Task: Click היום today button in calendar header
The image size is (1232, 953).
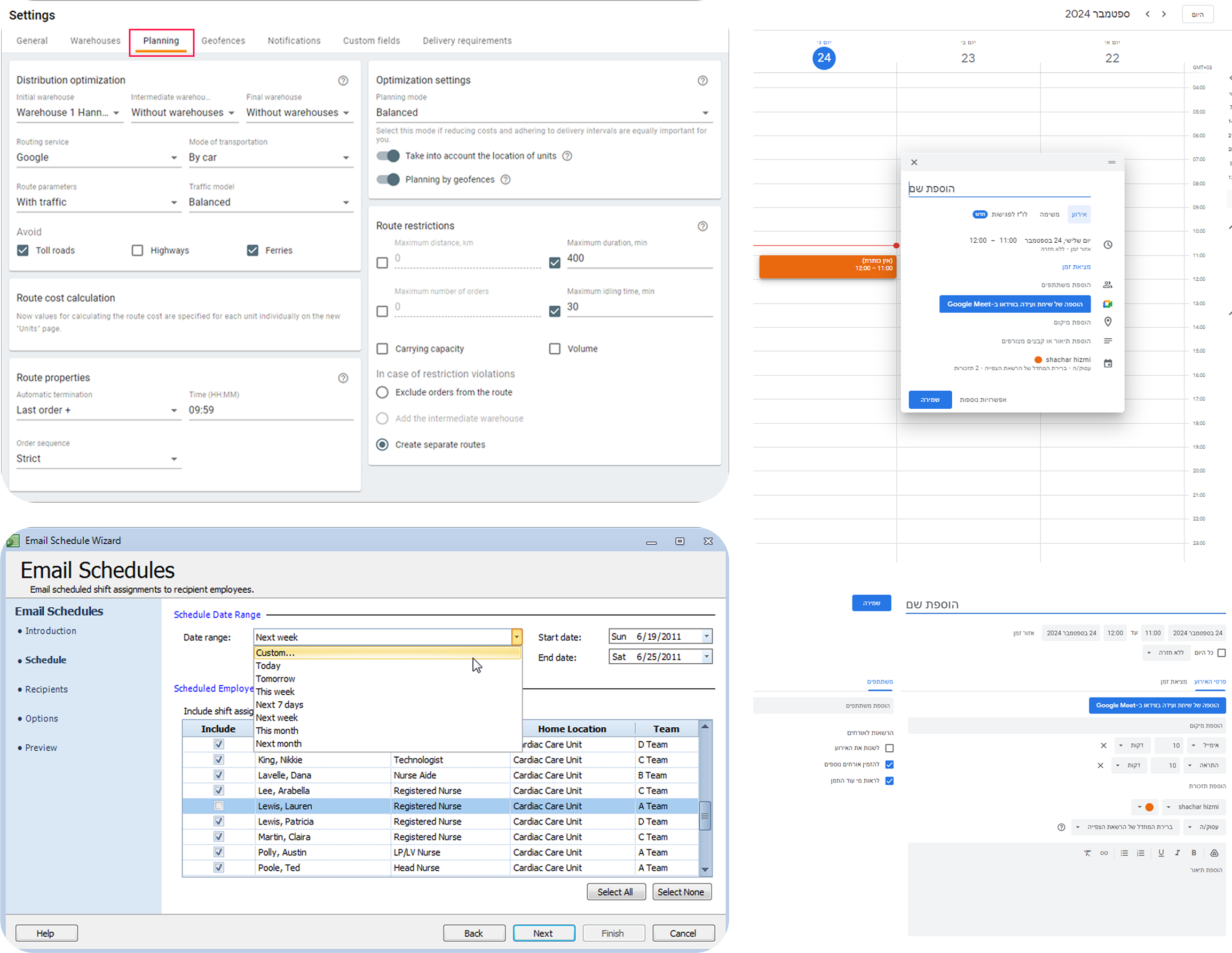Action: coord(1197,14)
